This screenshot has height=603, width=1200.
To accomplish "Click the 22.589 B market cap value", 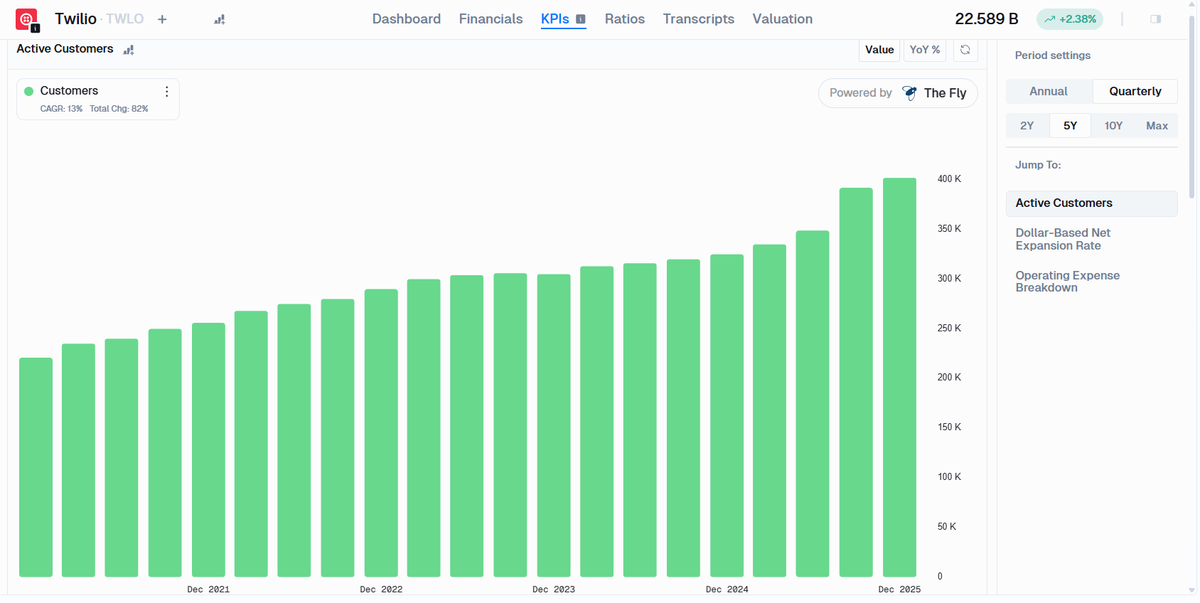I will coord(987,19).
